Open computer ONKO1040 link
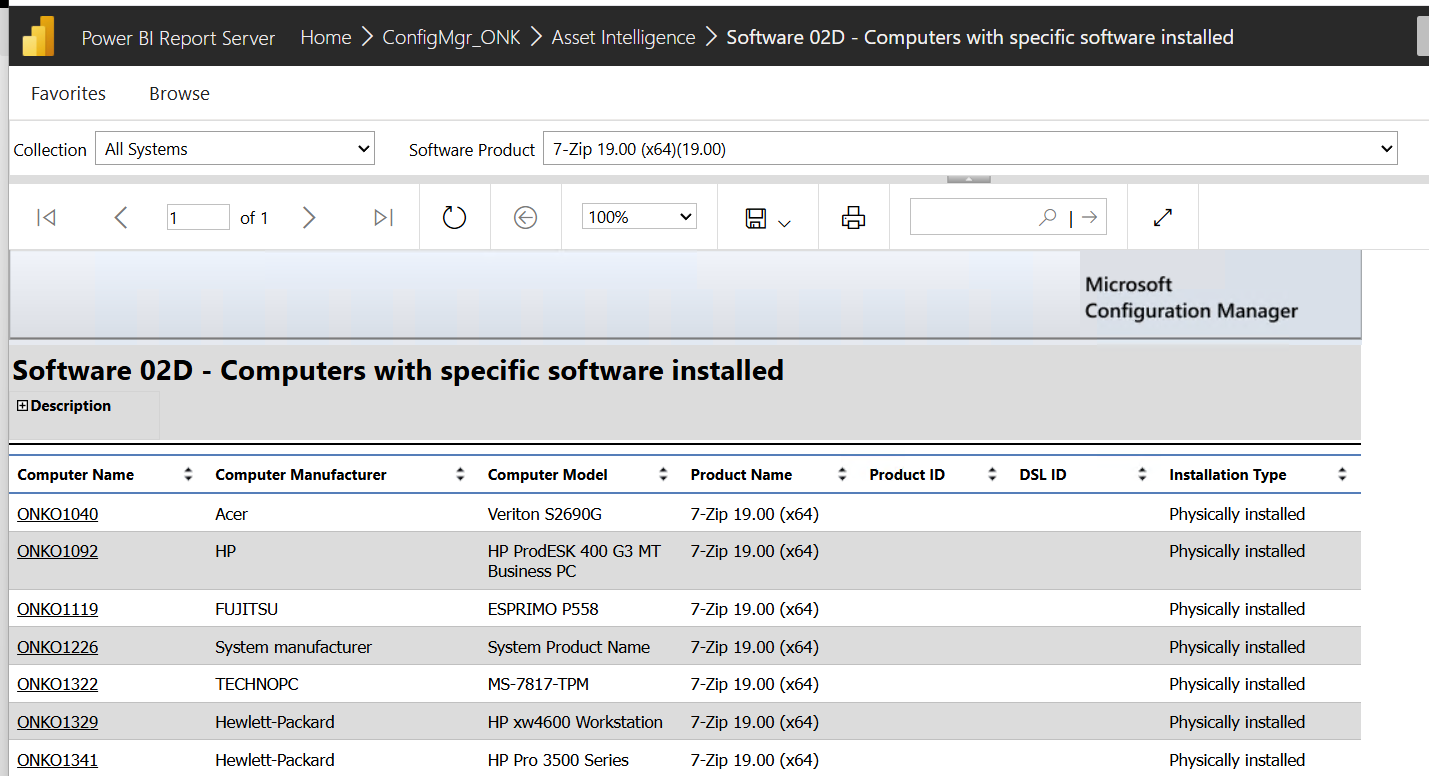 tap(58, 514)
